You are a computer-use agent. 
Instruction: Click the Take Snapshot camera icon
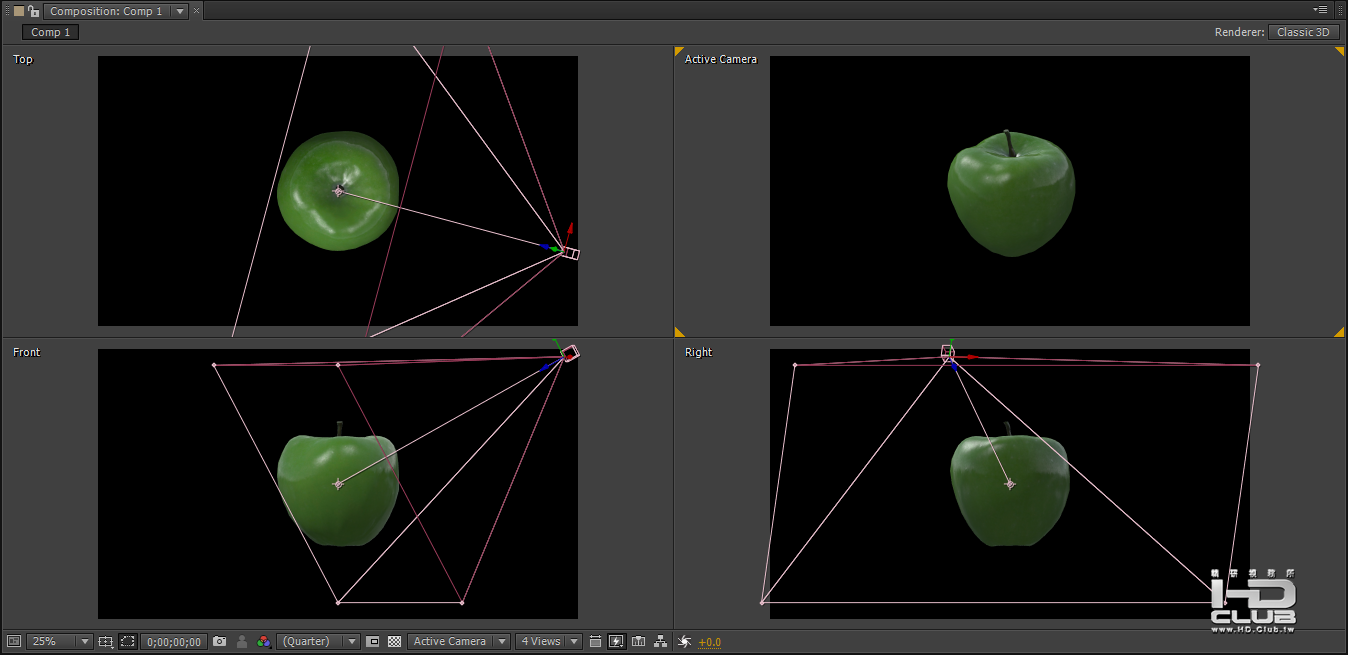coord(219,641)
